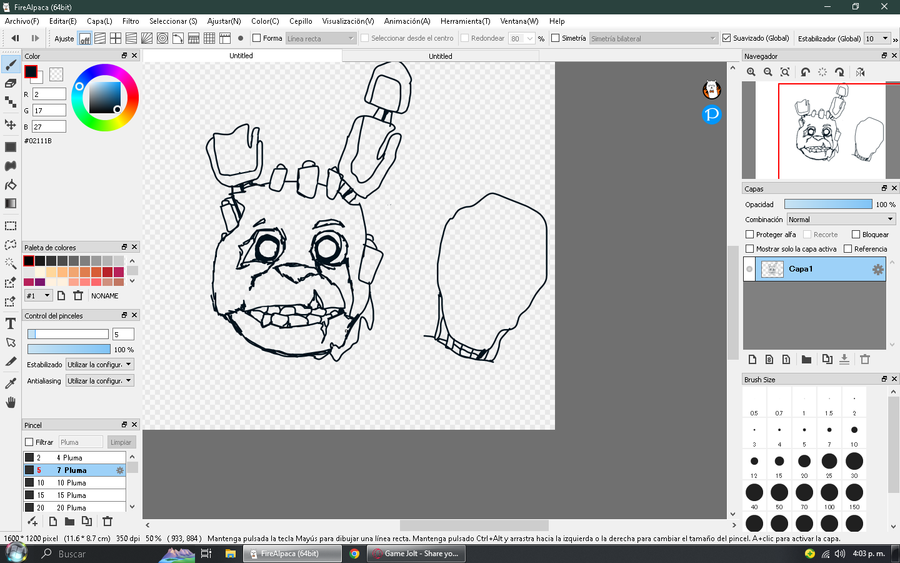Select the Eraser tool
This screenshot has width=900, height=563.
point(10,83)
